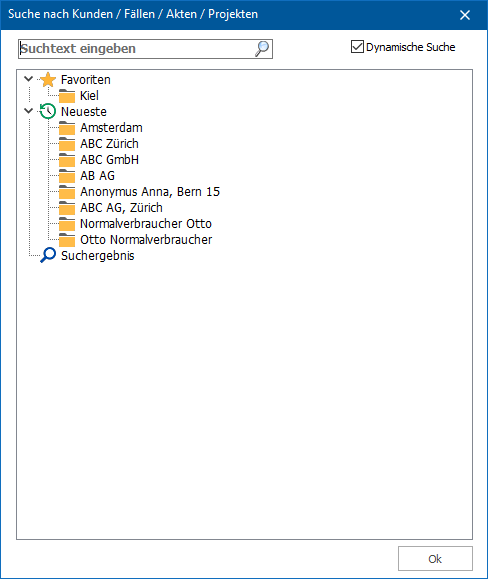Click the Ok button
Viewport: 488px width, 579px height.
(435, 559)
